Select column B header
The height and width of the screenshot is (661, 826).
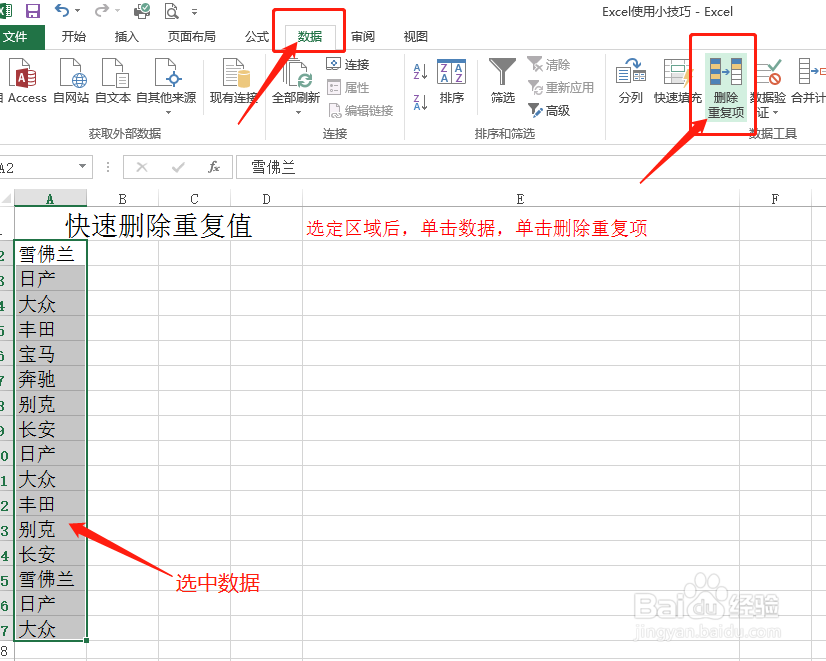pyautogui.click(x=122, y=199)
